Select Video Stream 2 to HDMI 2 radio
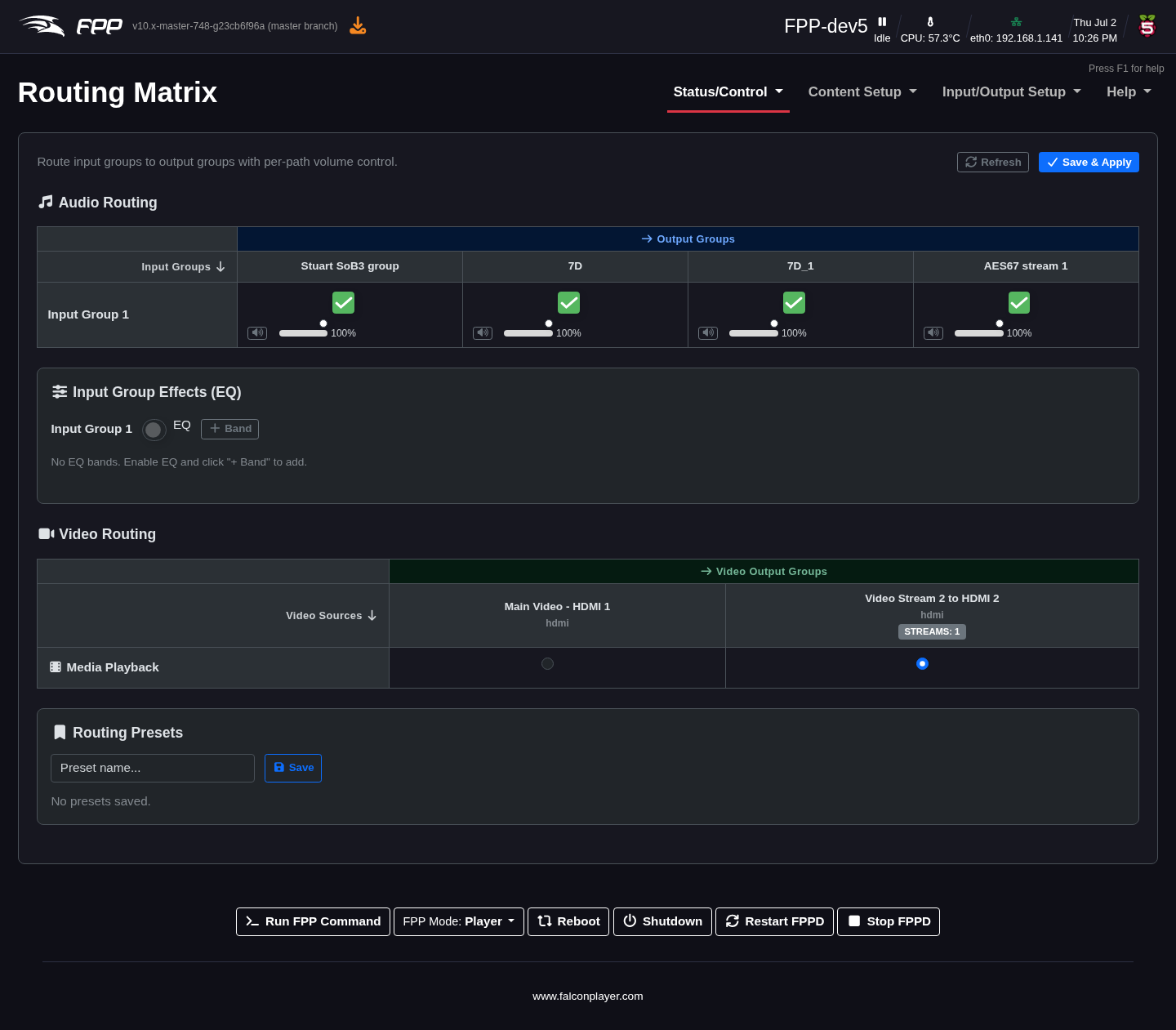The image size is (1176, 1030). coord(923,664)
